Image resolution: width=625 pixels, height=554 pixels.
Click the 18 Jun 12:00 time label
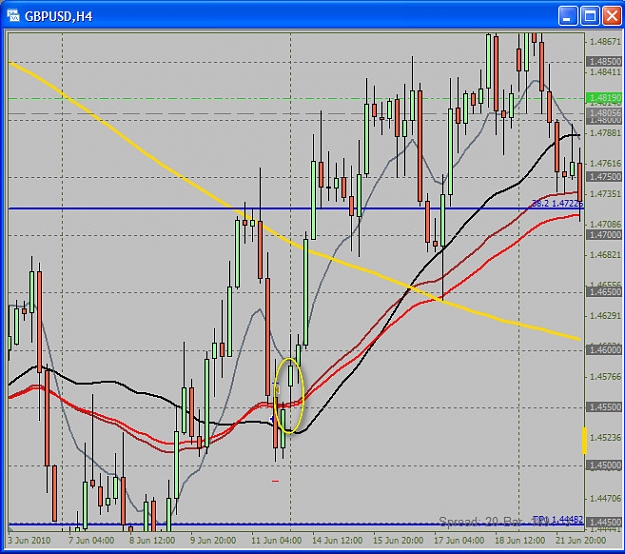[x=520, y=540]
